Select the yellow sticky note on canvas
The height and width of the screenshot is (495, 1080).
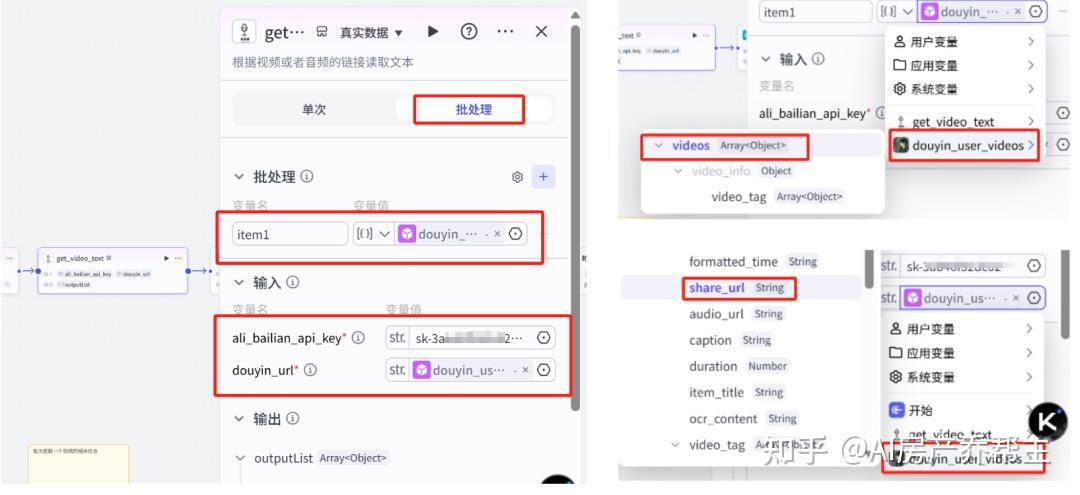click(x=79, y=464)
